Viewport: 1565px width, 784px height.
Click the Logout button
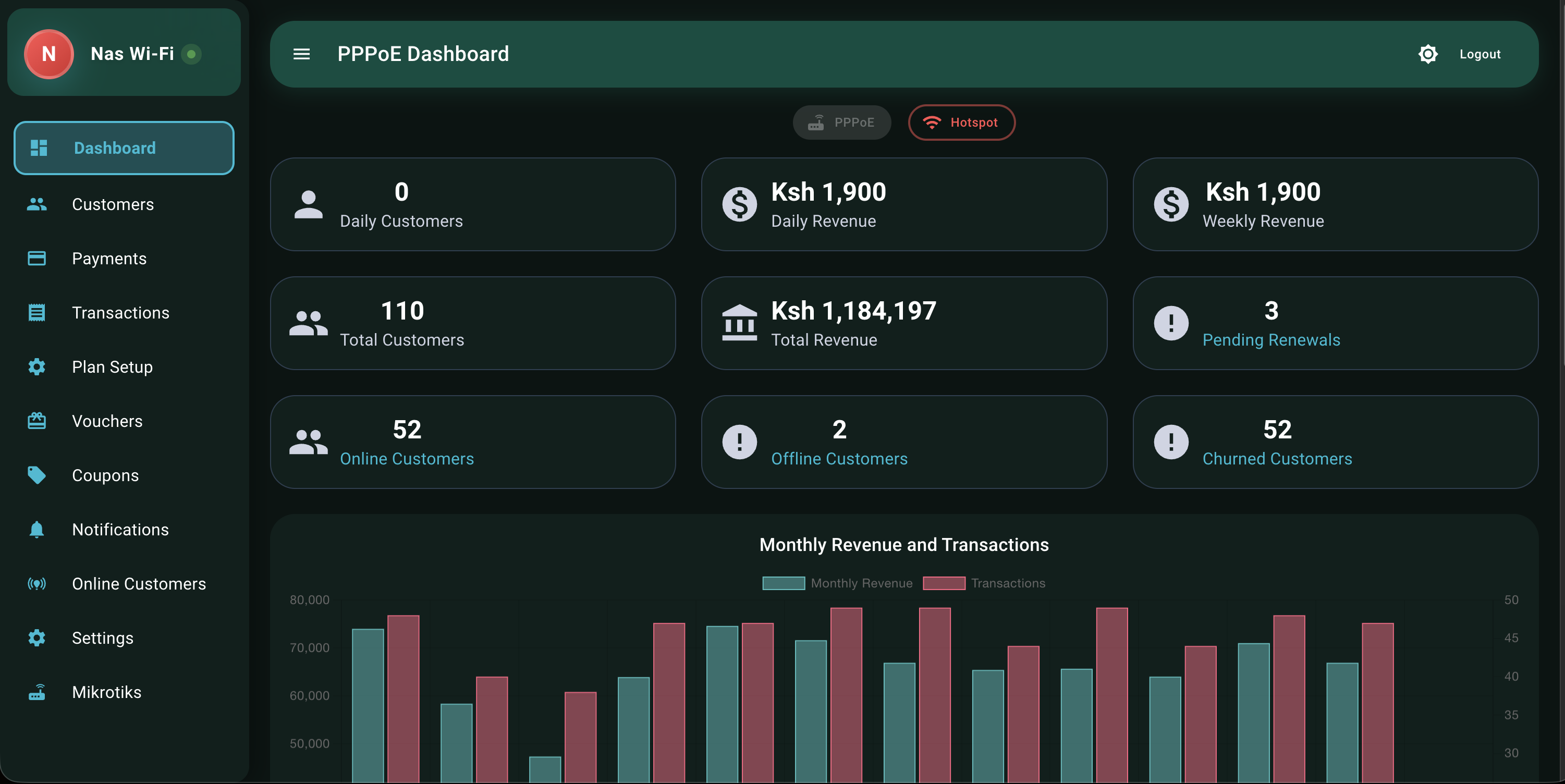tap(1480, 54)
